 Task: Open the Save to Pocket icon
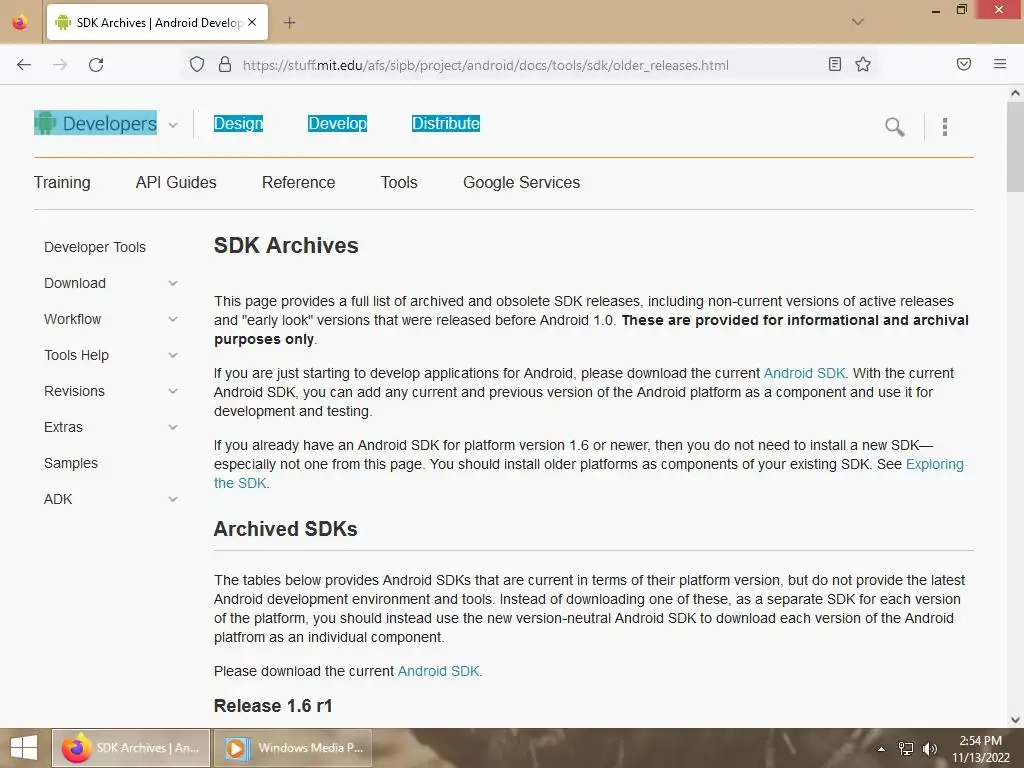(x=964, y=64)
